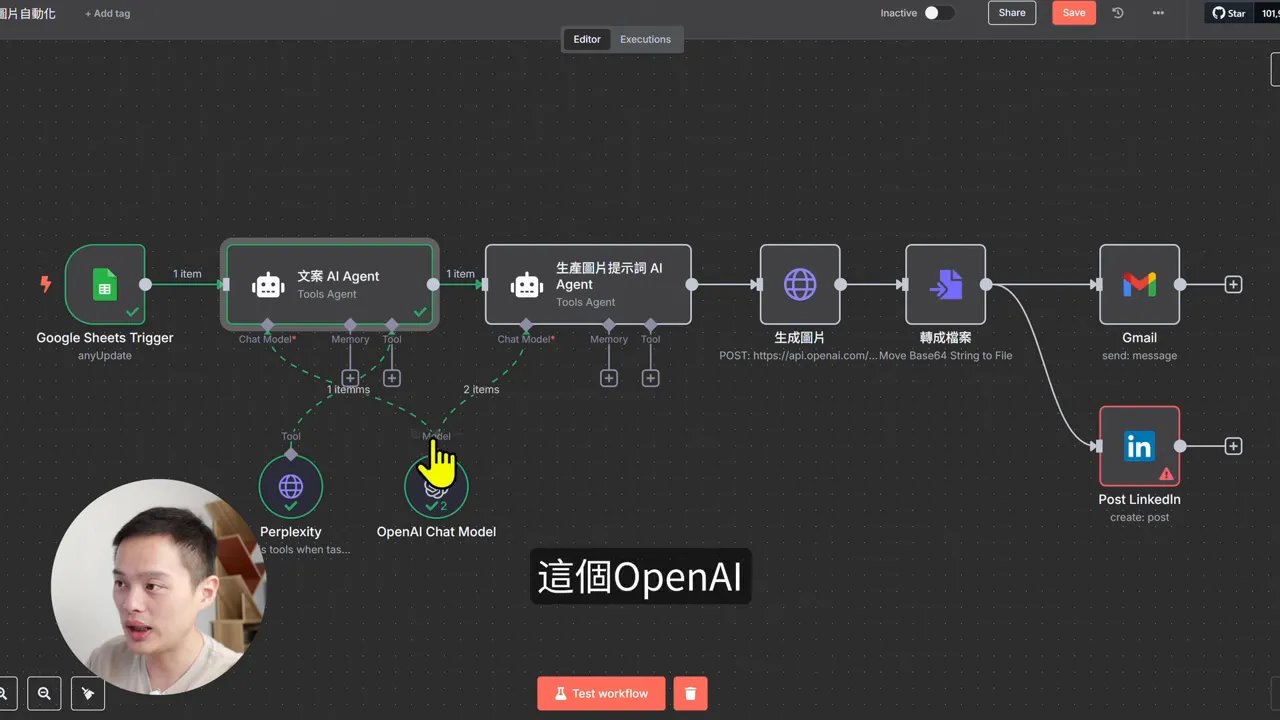Click the Add tag link
Screen dimensions: 1280x720
point(107,14)
